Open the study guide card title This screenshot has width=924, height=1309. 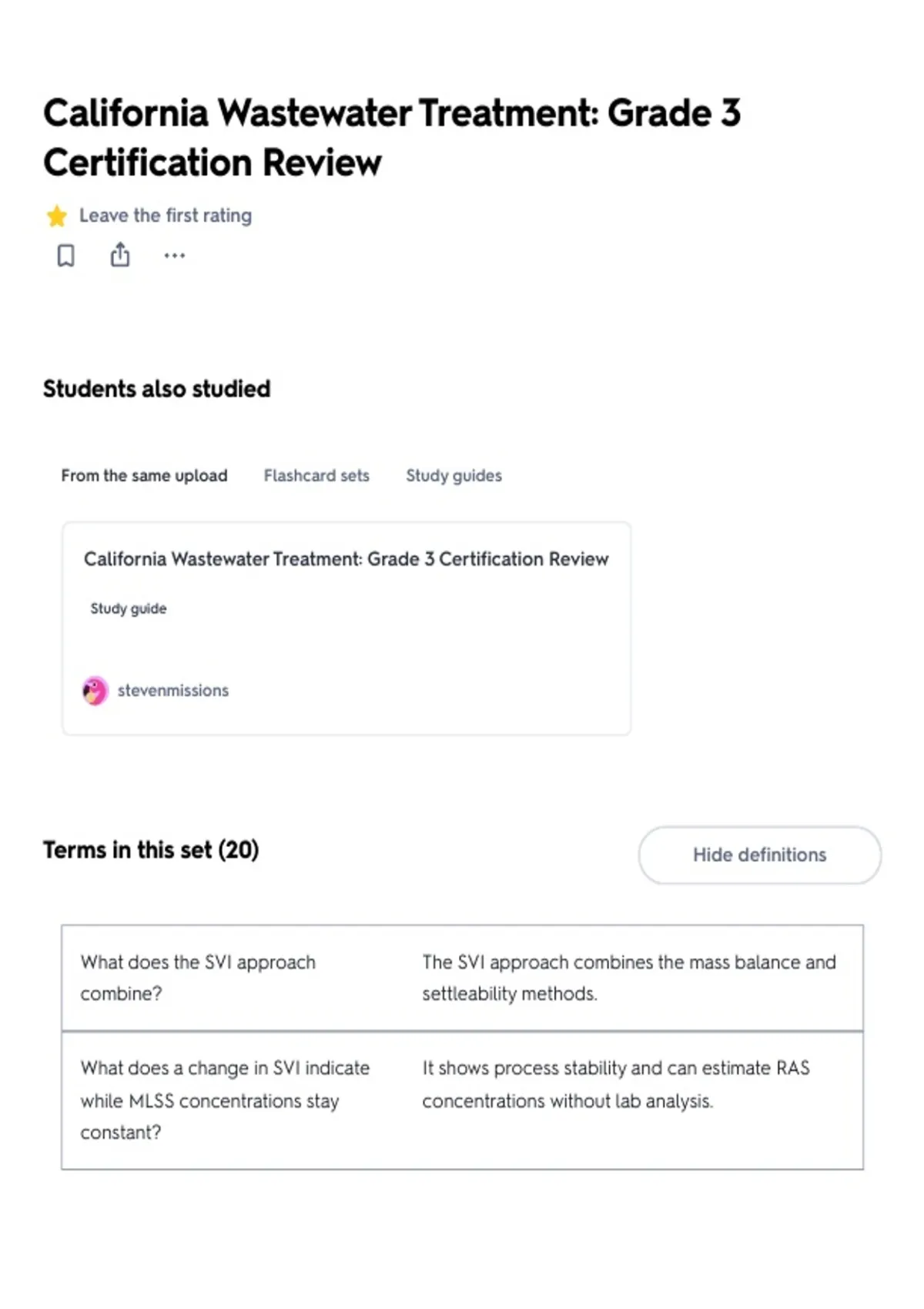pyautogui.click(x=346, y=559)
